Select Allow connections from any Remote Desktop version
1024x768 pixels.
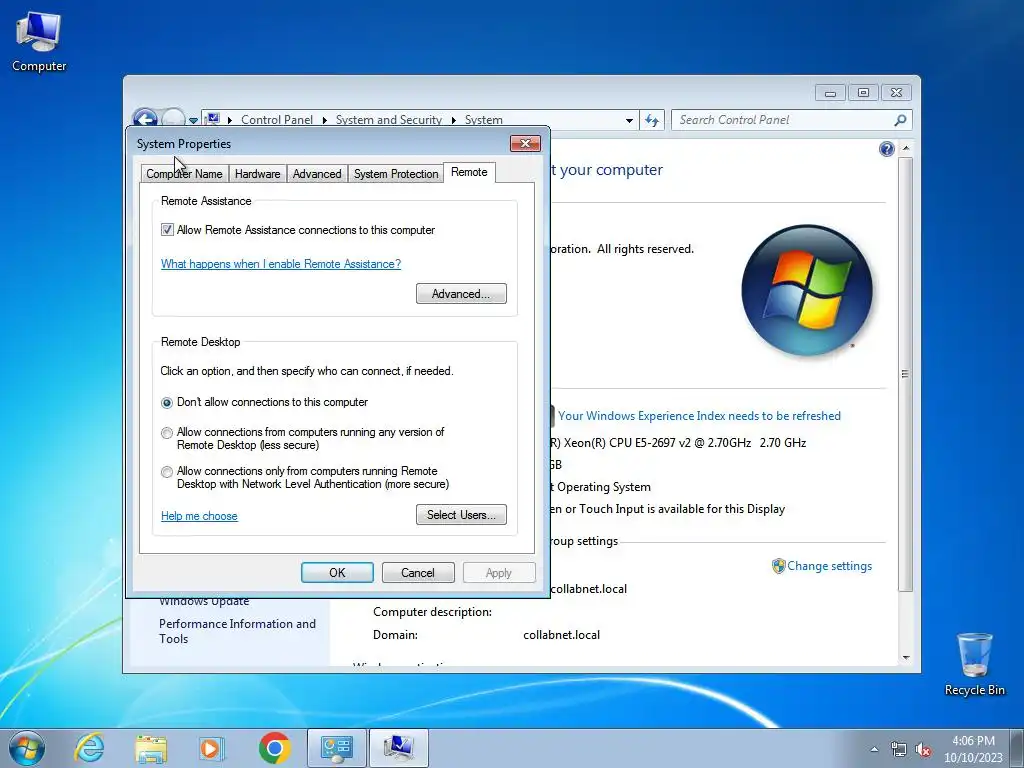[167, 433]
